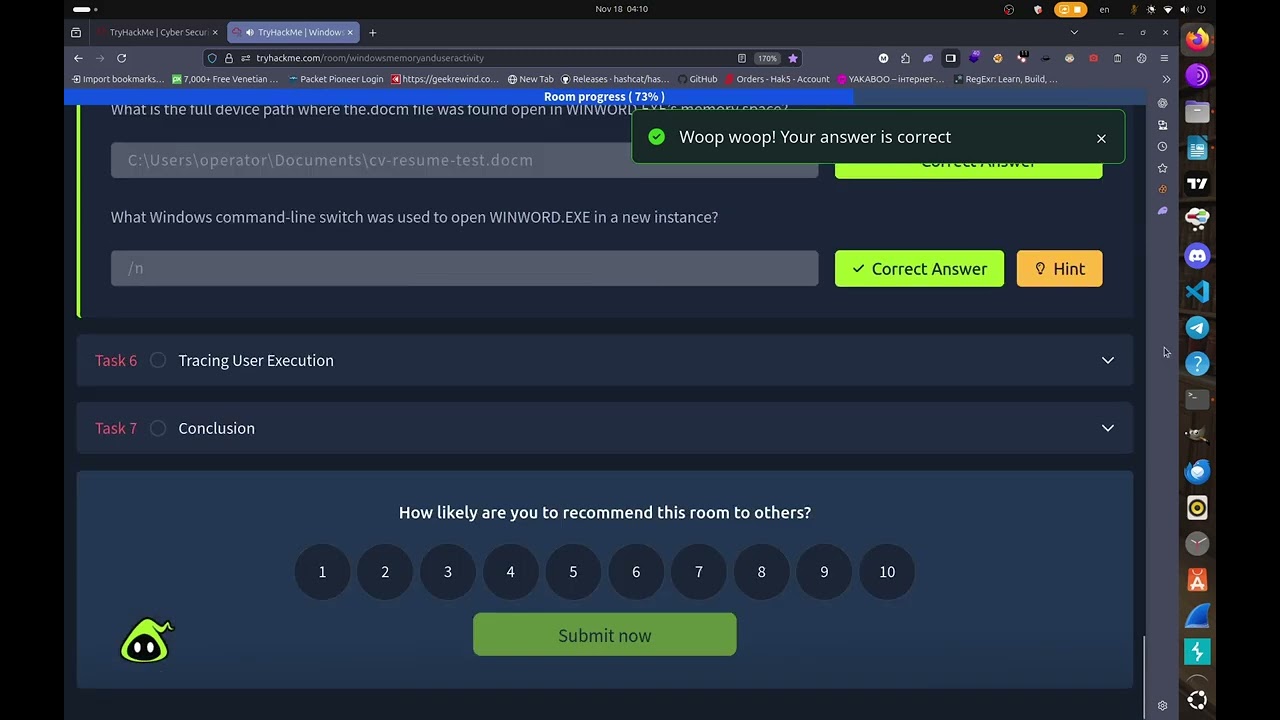
Task: Open Packet Pioneer Login bookmark
Action: 336,79
